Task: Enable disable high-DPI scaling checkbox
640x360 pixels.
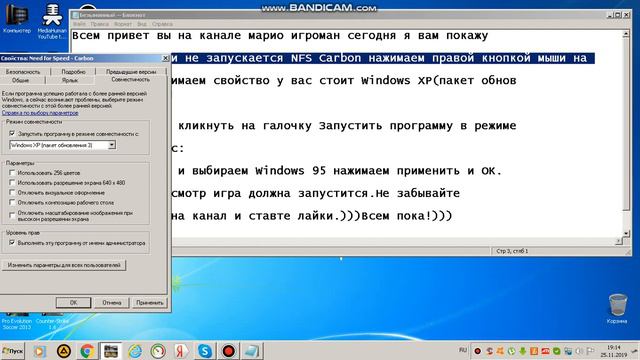Action: click(x=12, y=215)
